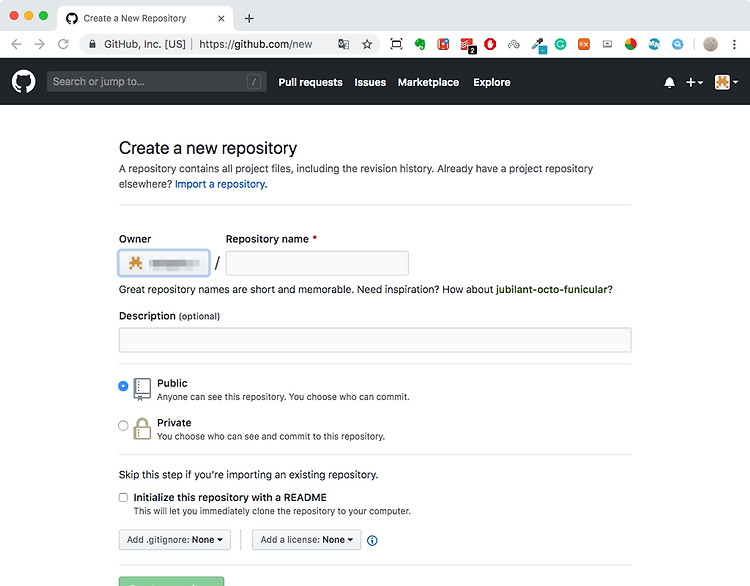Image resolution: width=750 pixels, height=586 pixels.
Task: Open the profile avatar menu in the GitHub header
Action: click(x=726, y=82)
